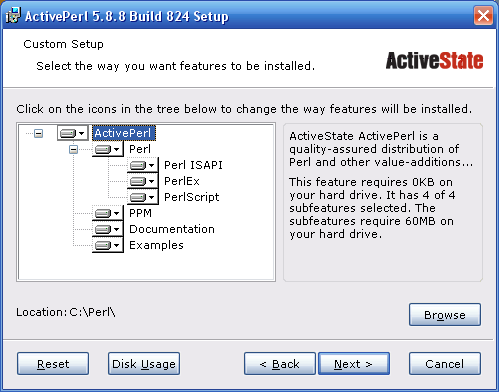Select the PerlScript feature label
This screenshot has height=392, width=499.
click(192, 197)
